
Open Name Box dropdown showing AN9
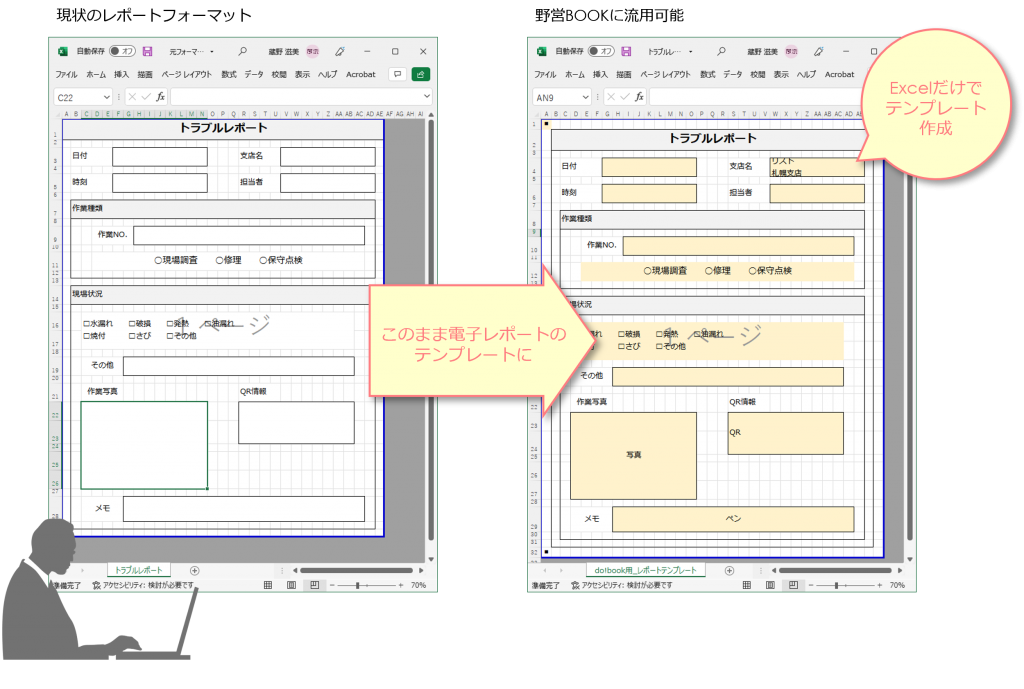(x=585, y=97)
